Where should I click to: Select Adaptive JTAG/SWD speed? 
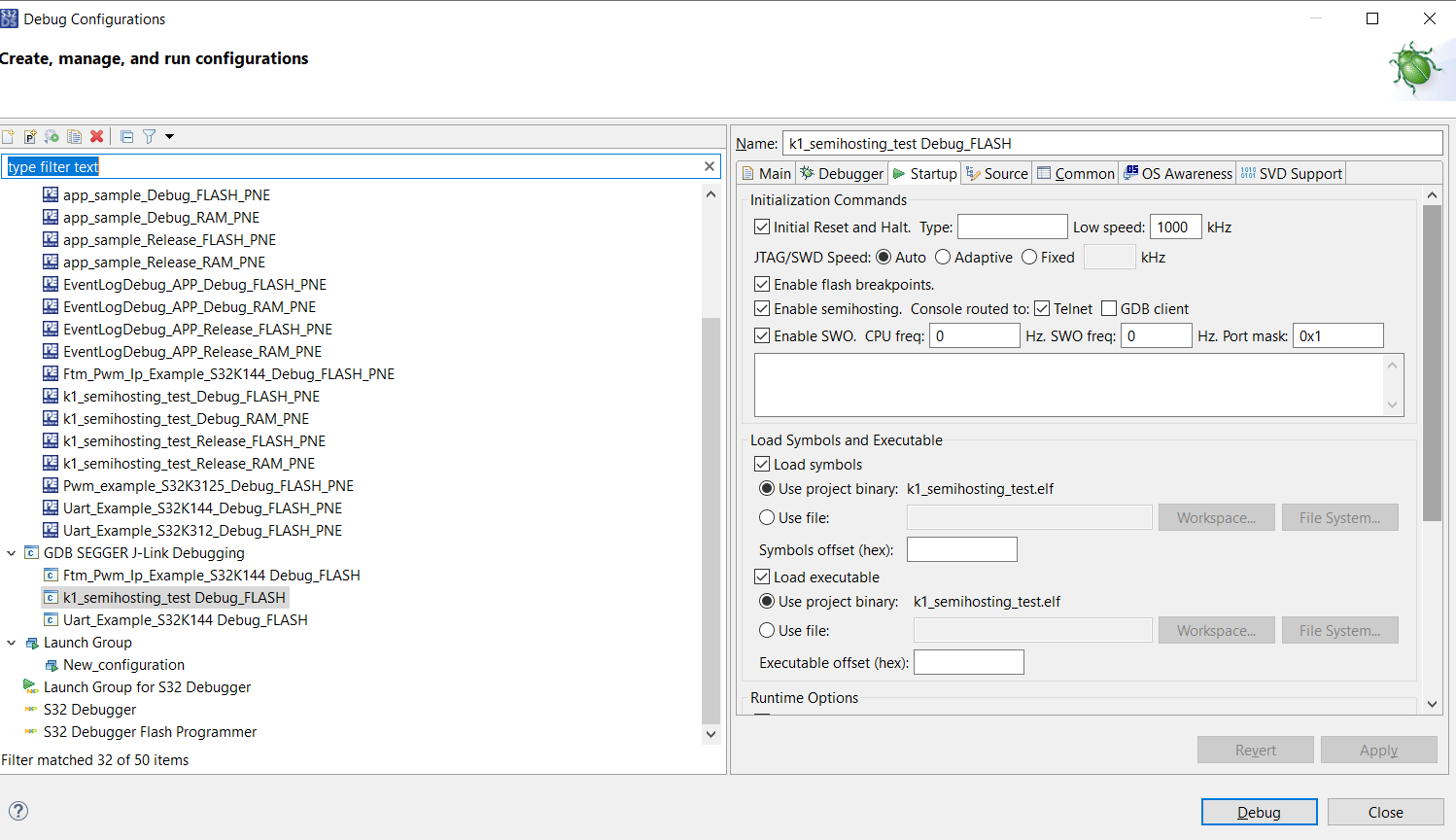point(943,258)
